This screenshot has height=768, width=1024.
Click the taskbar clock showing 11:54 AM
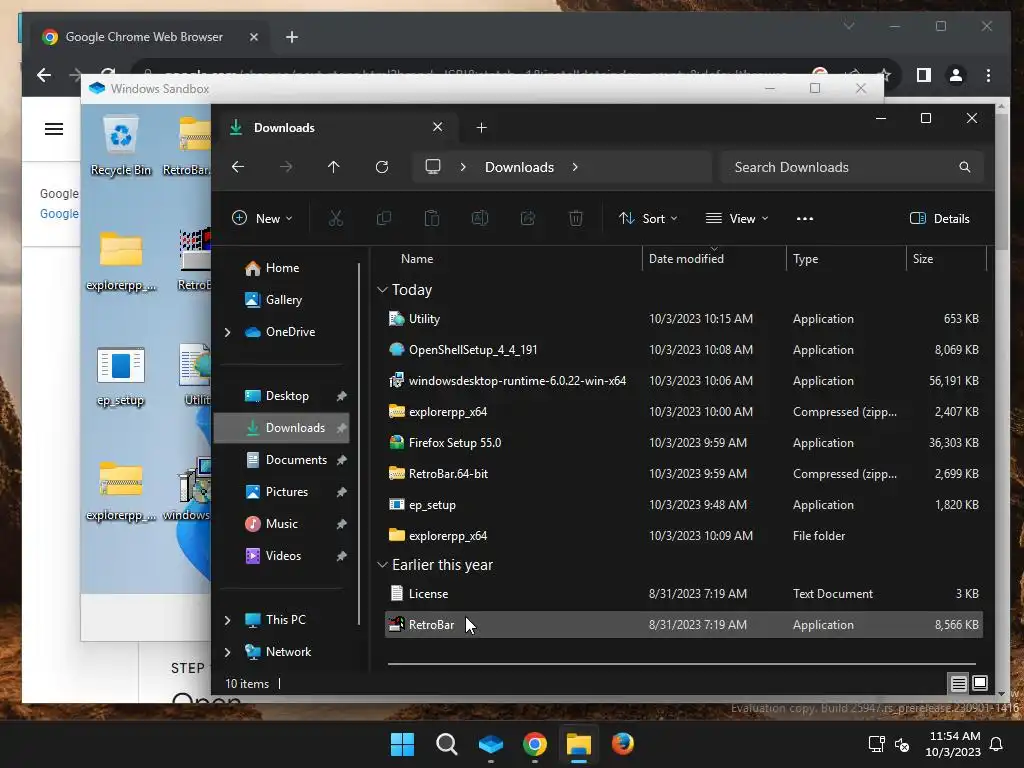[953, 744]
